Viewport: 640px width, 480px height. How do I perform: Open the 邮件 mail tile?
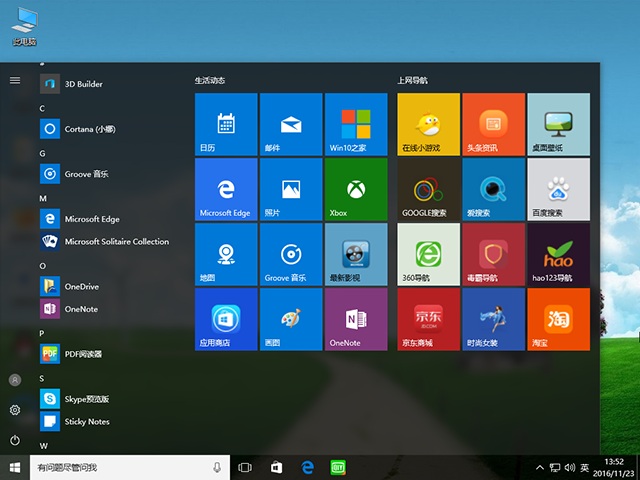click(x=290, y=124)
